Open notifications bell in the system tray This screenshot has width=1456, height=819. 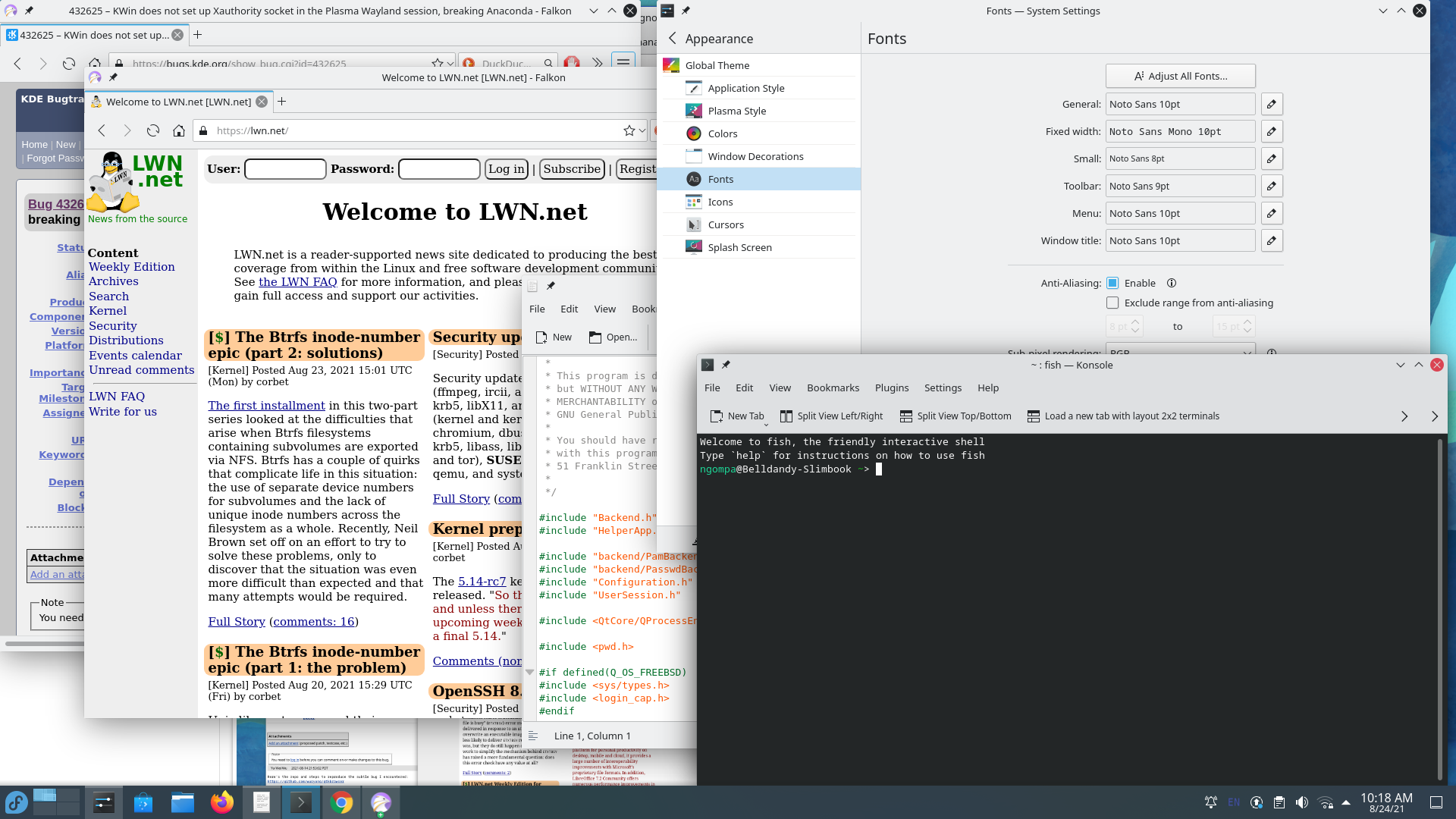point(1211,802)
